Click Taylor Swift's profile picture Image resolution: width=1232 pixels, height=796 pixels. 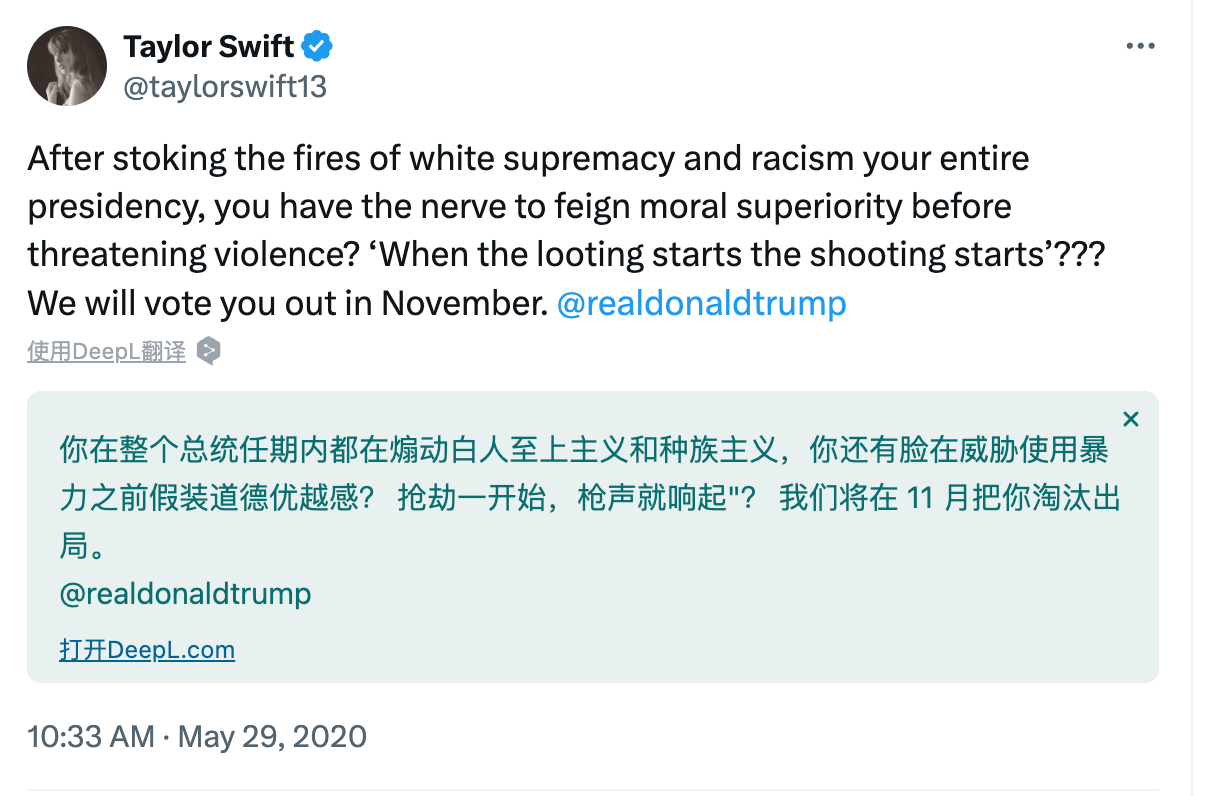pos(67,66)
